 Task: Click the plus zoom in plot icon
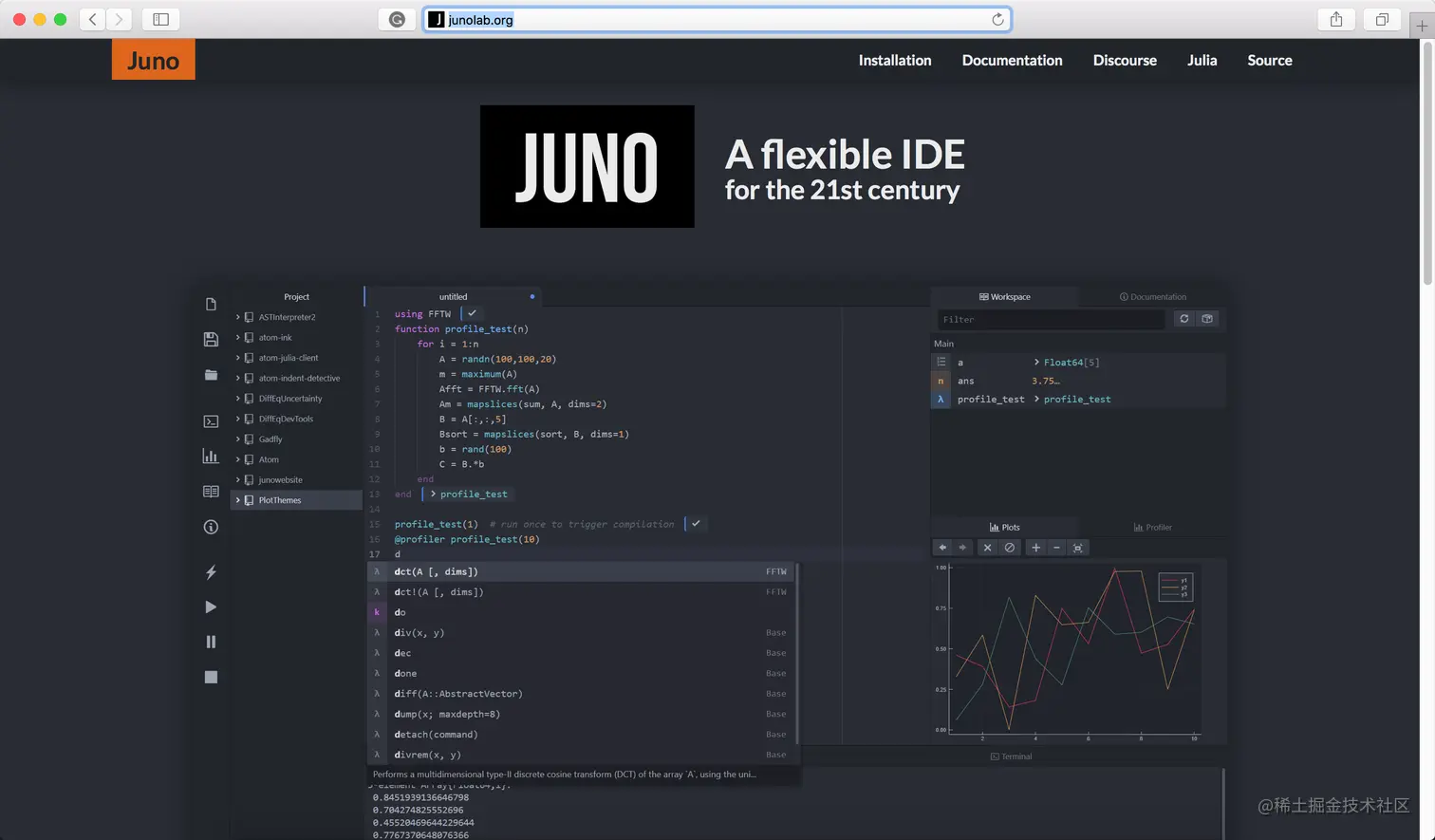pyautogui.click(x=1035, y=548)
